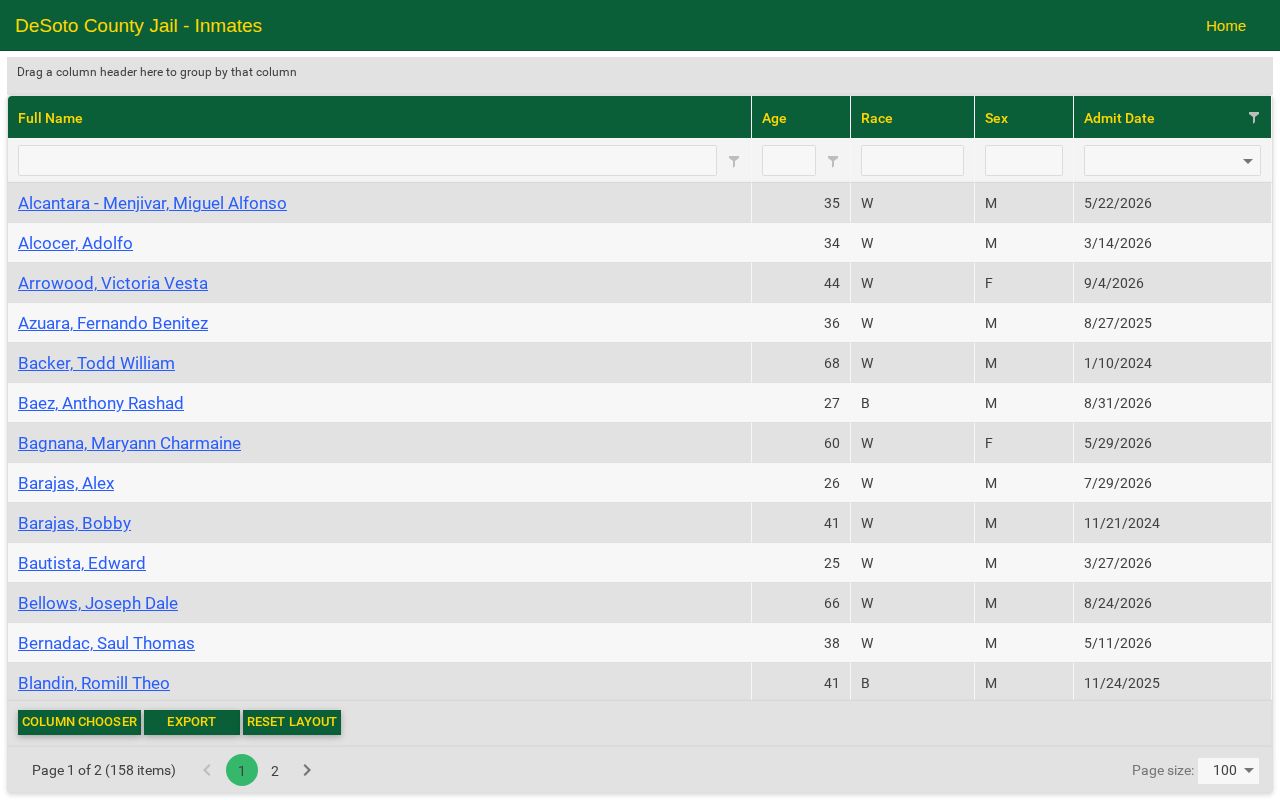This screenshot has width=1280, height=800.
Task: Go to page 2
Action: click(x=275, y=770)
